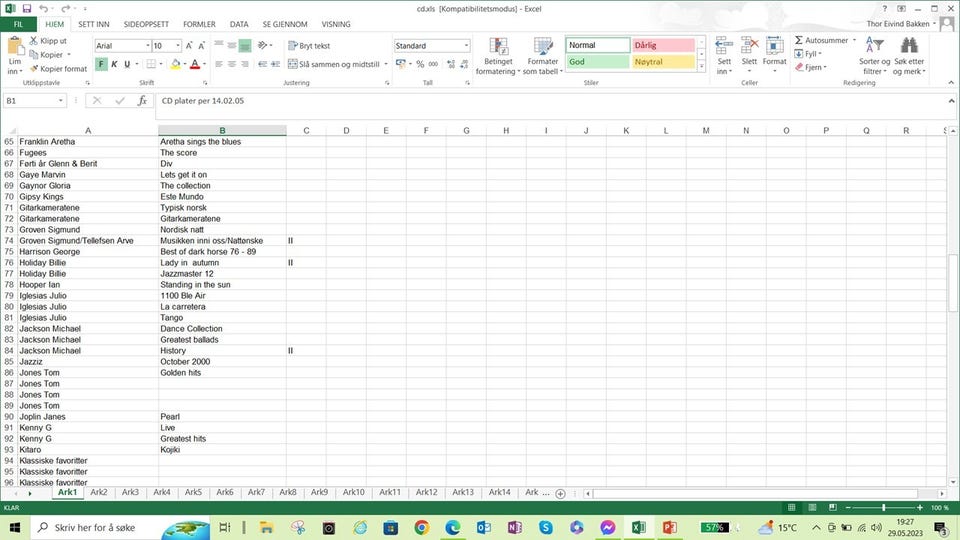Viewport: 960px width, 540px height.
Task: Increase font size icon
Action: 189,46
